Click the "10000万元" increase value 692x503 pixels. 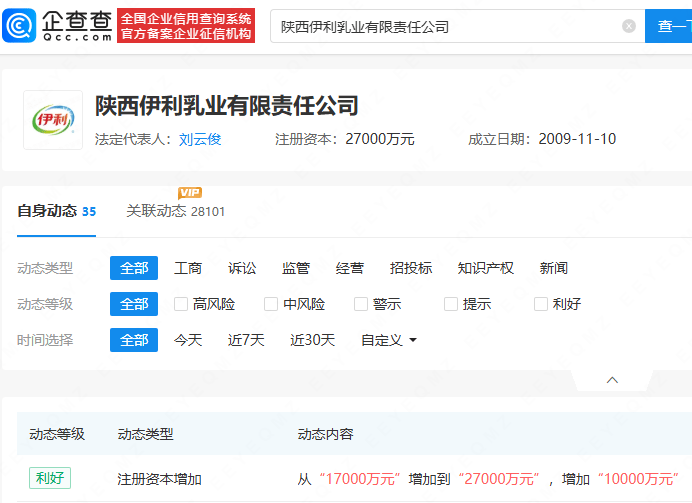click(638, 479)
